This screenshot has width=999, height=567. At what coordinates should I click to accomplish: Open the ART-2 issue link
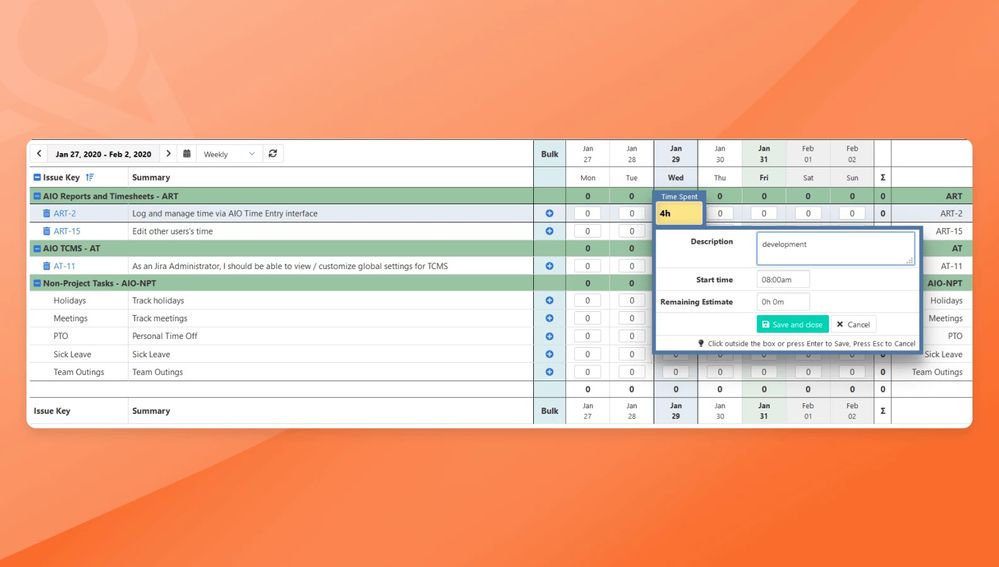pyautogui.click(x=65, y=213)
